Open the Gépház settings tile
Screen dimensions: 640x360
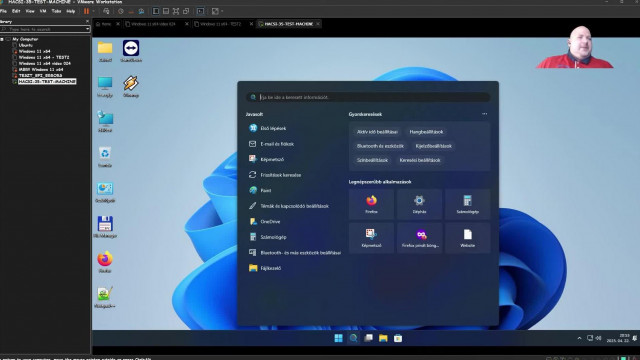point(419,204)
